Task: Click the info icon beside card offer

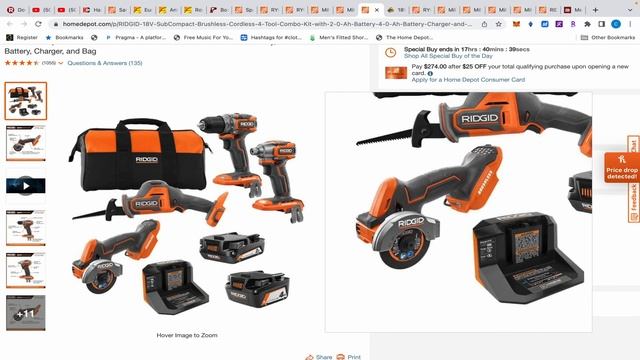Action: (430, 73)
